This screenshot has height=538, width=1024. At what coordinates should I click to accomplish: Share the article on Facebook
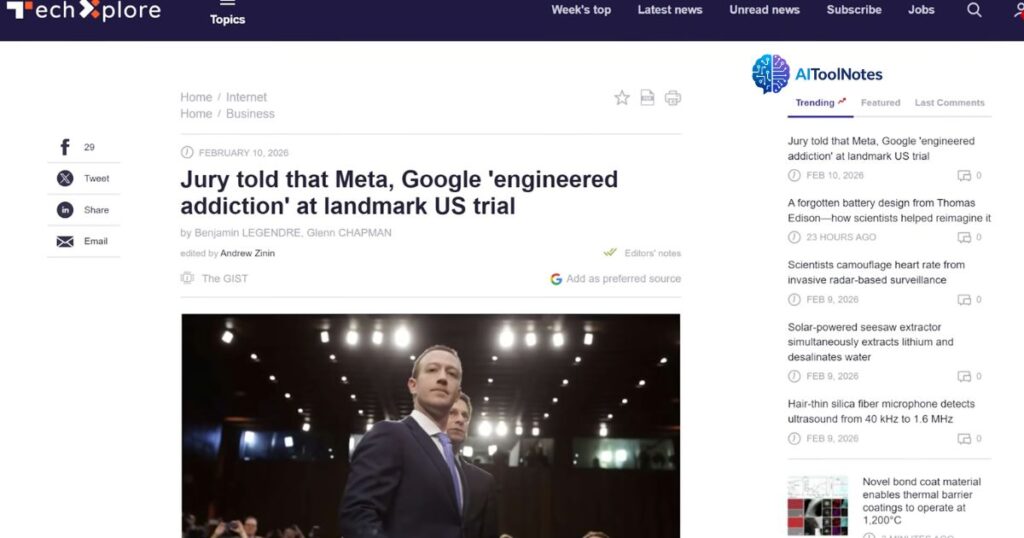[65, 147]
